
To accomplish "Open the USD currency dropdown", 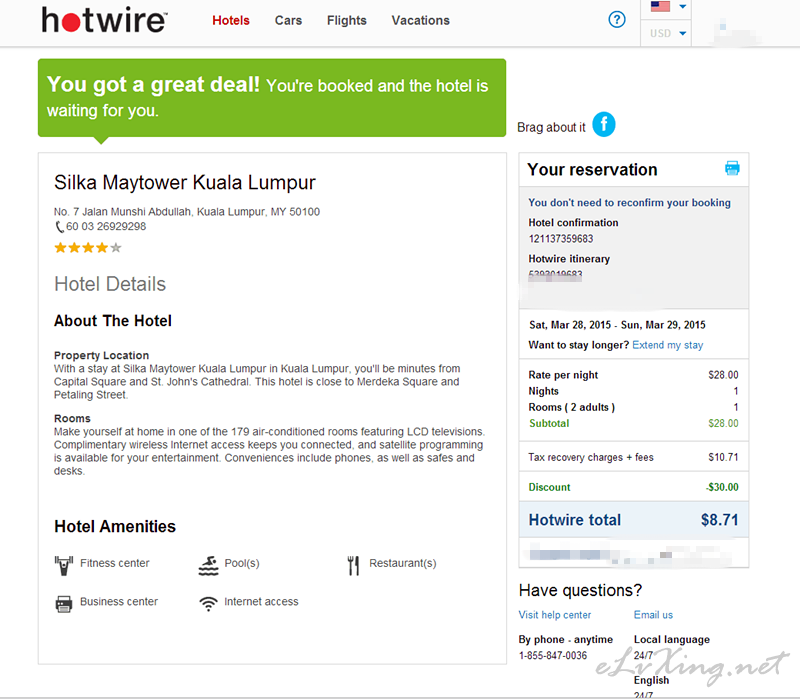I will click(667, 33).
